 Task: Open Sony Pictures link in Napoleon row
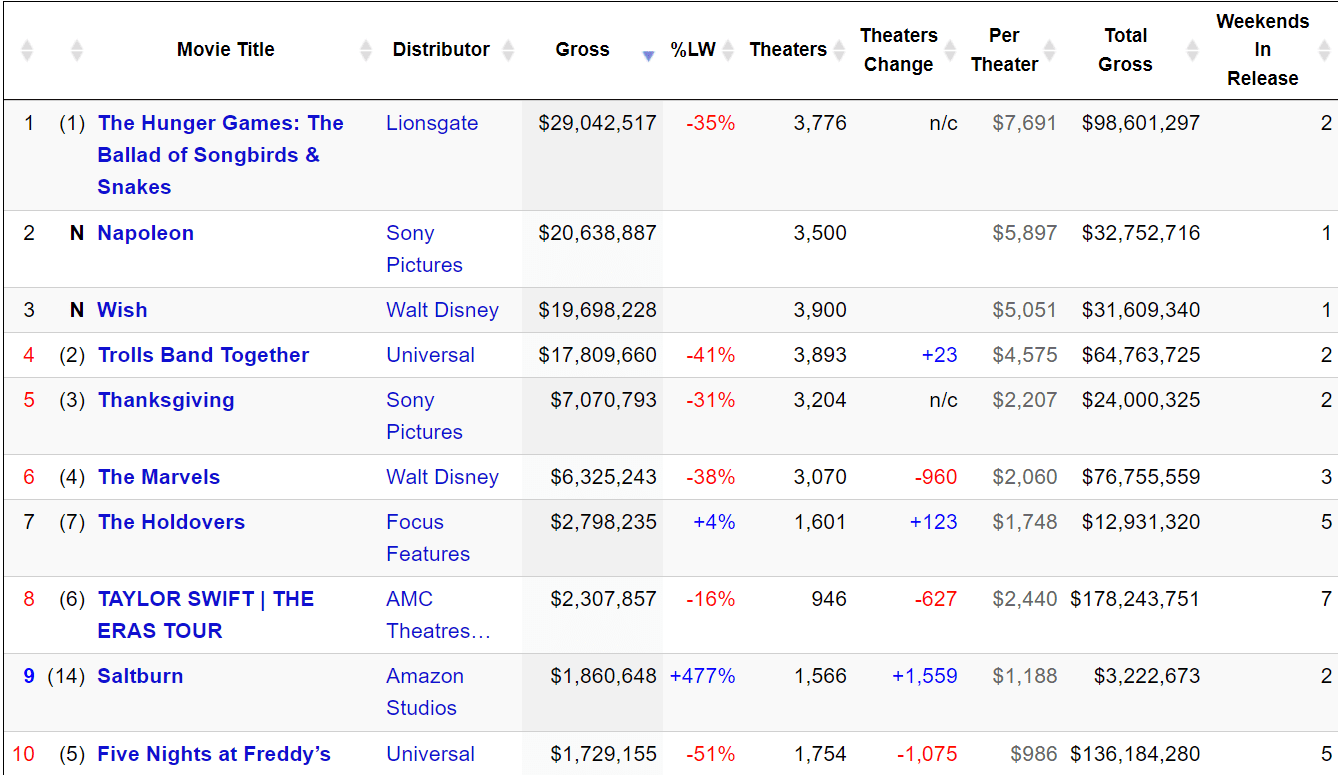(424, 249)
